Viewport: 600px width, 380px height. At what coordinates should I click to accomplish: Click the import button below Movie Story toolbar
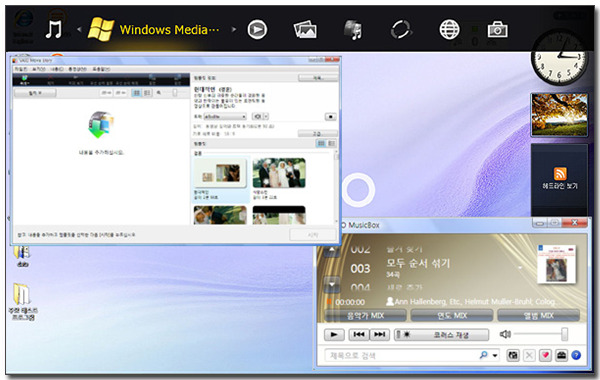point(35,93)
